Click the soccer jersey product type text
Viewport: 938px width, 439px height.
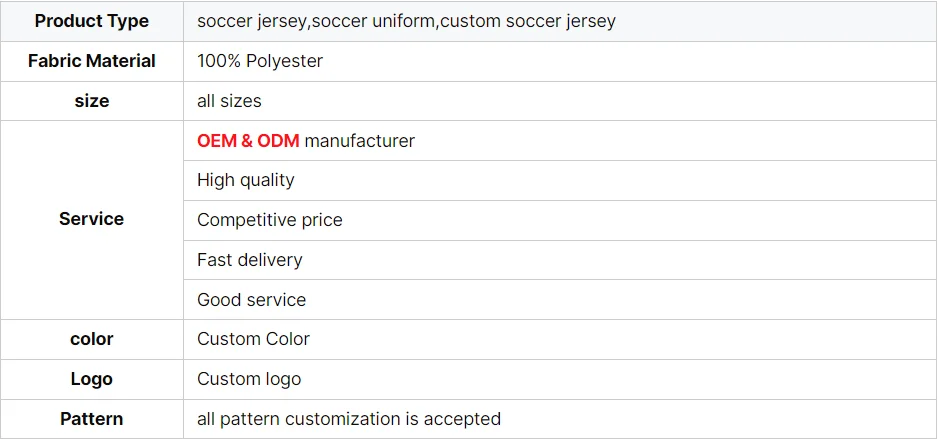click(253, 21)
